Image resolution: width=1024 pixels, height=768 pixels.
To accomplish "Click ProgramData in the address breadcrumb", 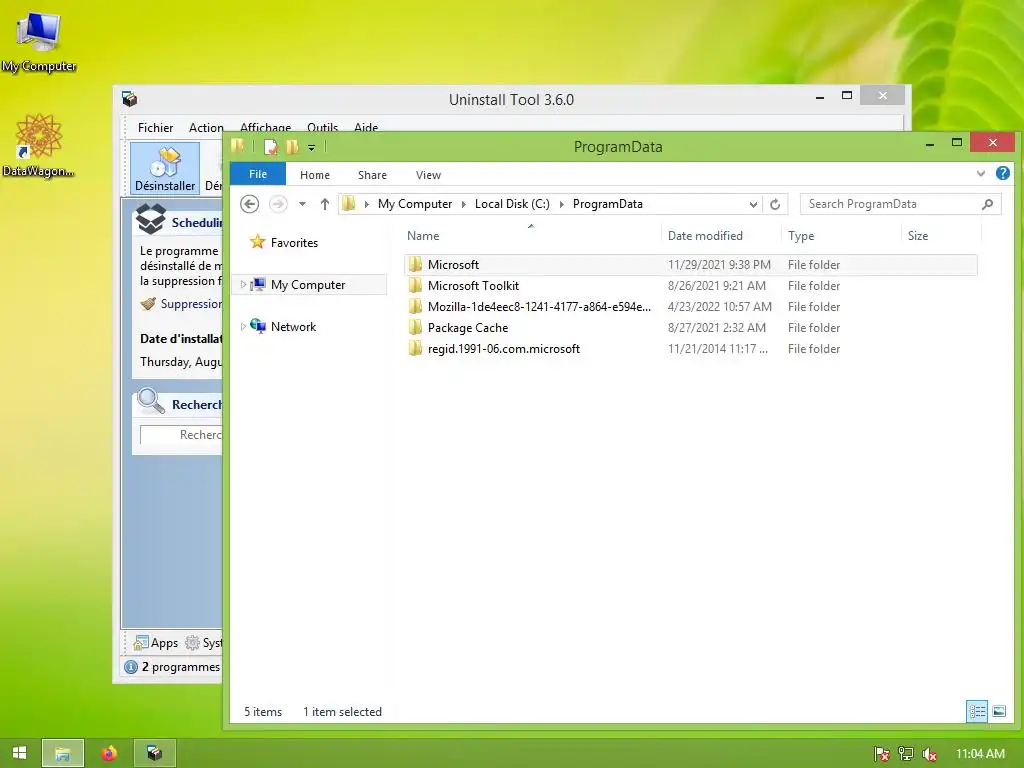I will (x=607, y=204).
